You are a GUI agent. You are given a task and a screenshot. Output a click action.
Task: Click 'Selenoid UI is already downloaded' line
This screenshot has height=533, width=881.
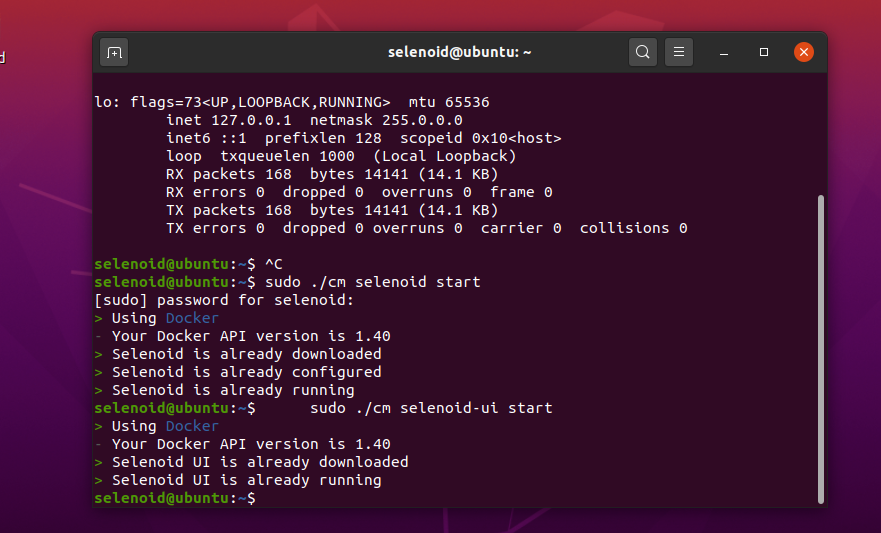point(251,462)
